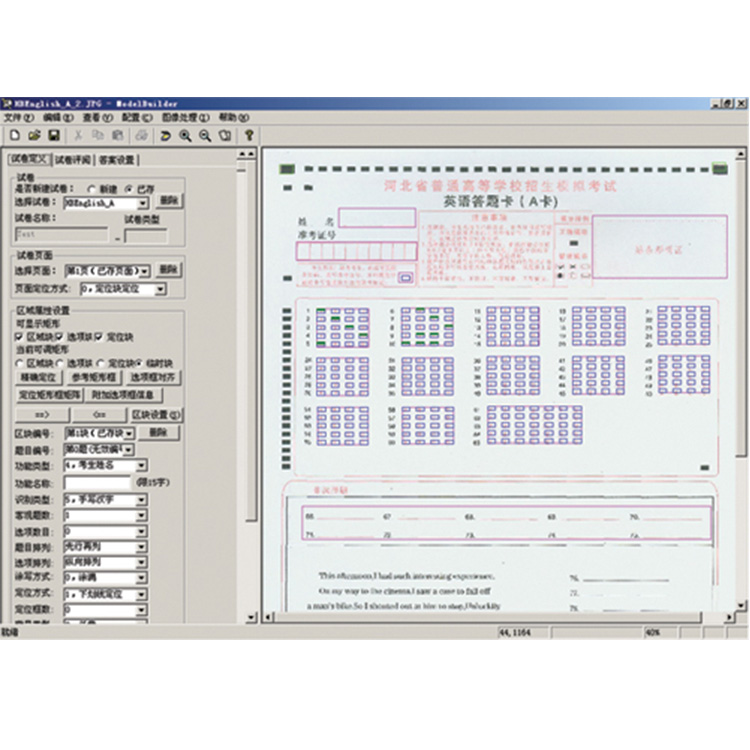
Task: Open the 编辑 menu
Action: point(58,117)
